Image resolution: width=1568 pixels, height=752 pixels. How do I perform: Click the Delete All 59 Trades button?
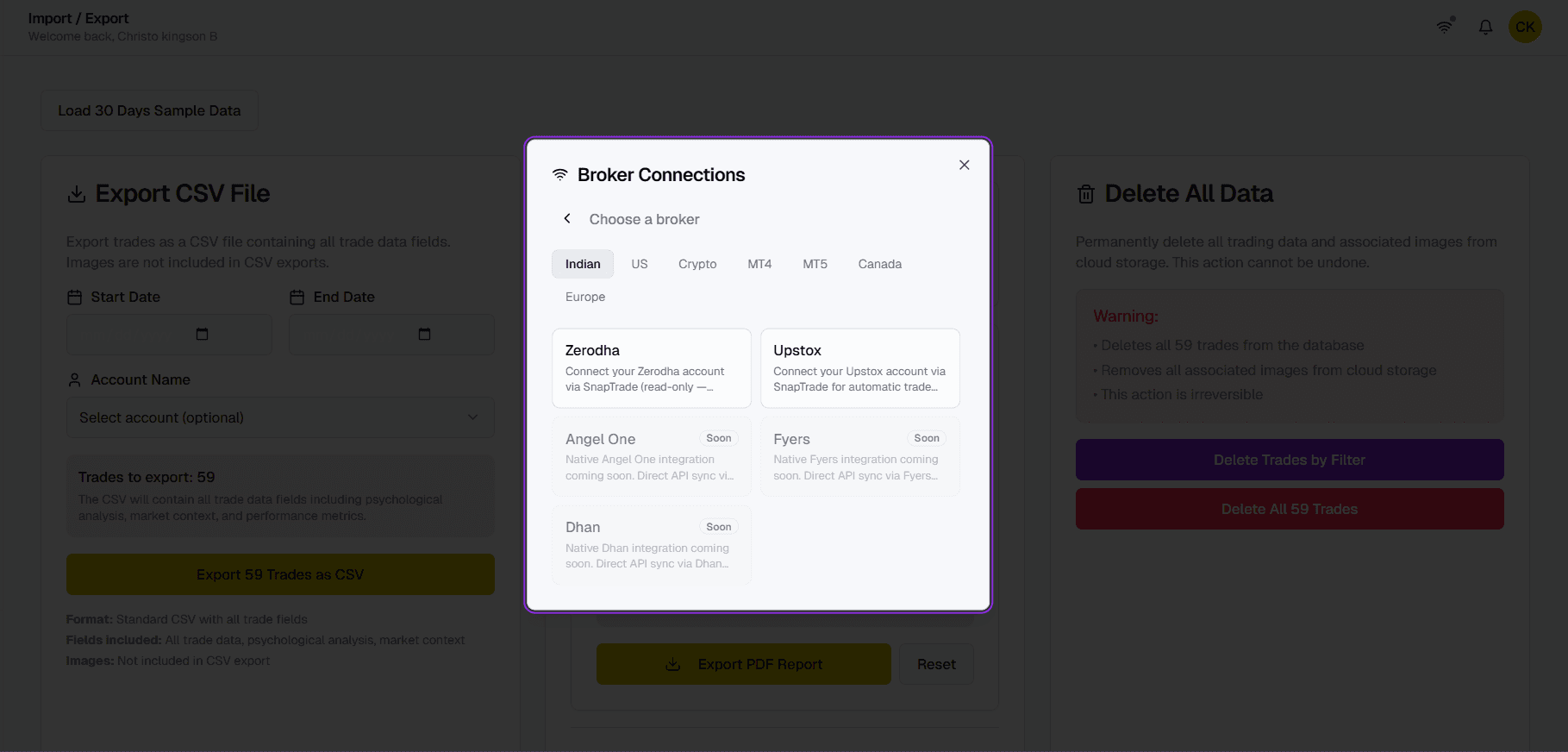(1289, 509)
